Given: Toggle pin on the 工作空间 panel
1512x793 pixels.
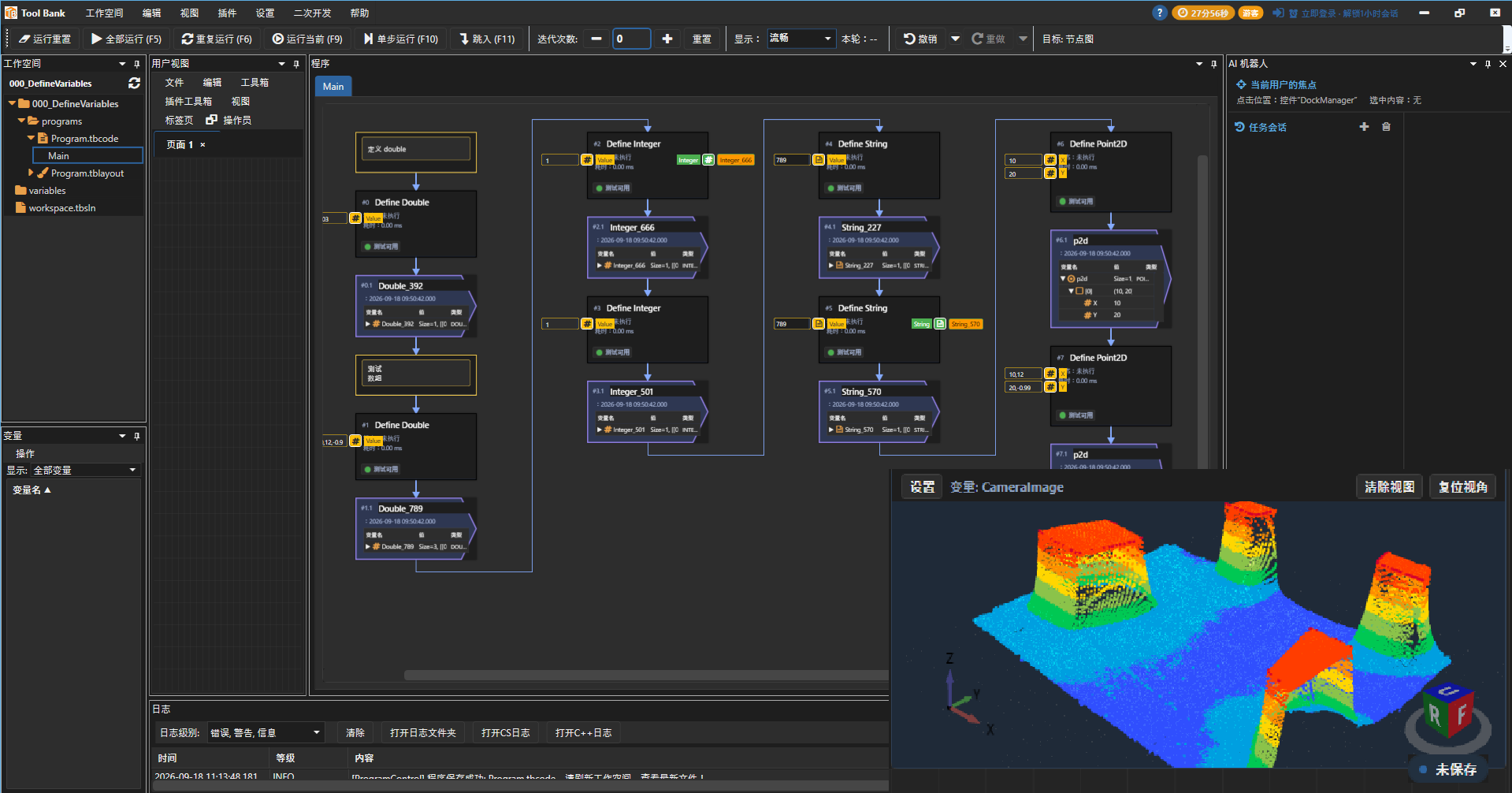Looking at the screenshot, I should (x=136, y=64).
